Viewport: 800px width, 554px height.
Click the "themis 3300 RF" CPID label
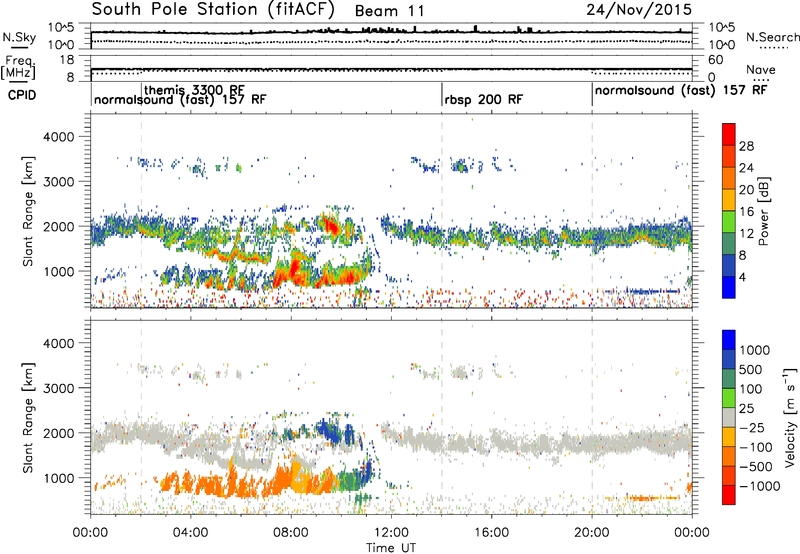pyautogui.click(x=194, y=90)
